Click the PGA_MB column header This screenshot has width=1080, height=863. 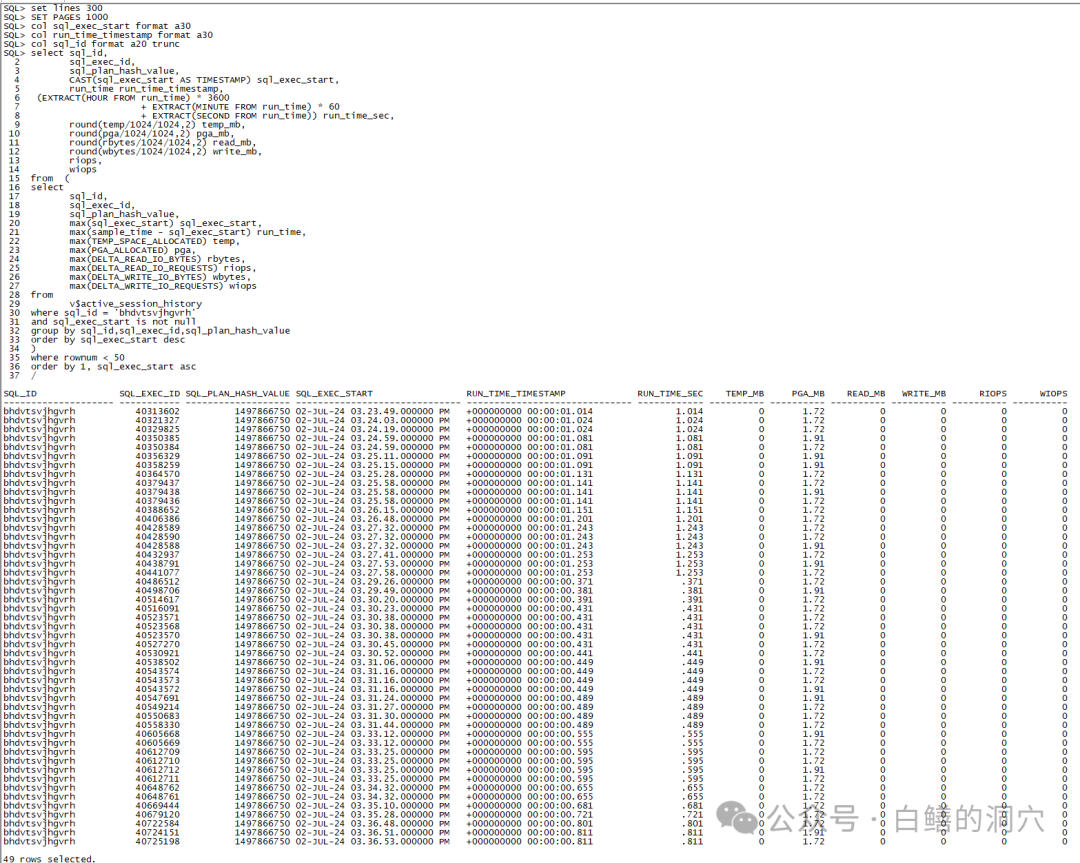pyautogui.click(x=808, y=394)
